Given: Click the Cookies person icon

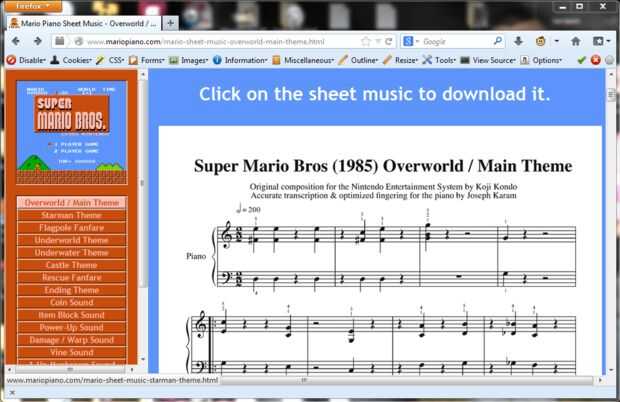Looking at the screenshot, I should (x=55, y=60).
